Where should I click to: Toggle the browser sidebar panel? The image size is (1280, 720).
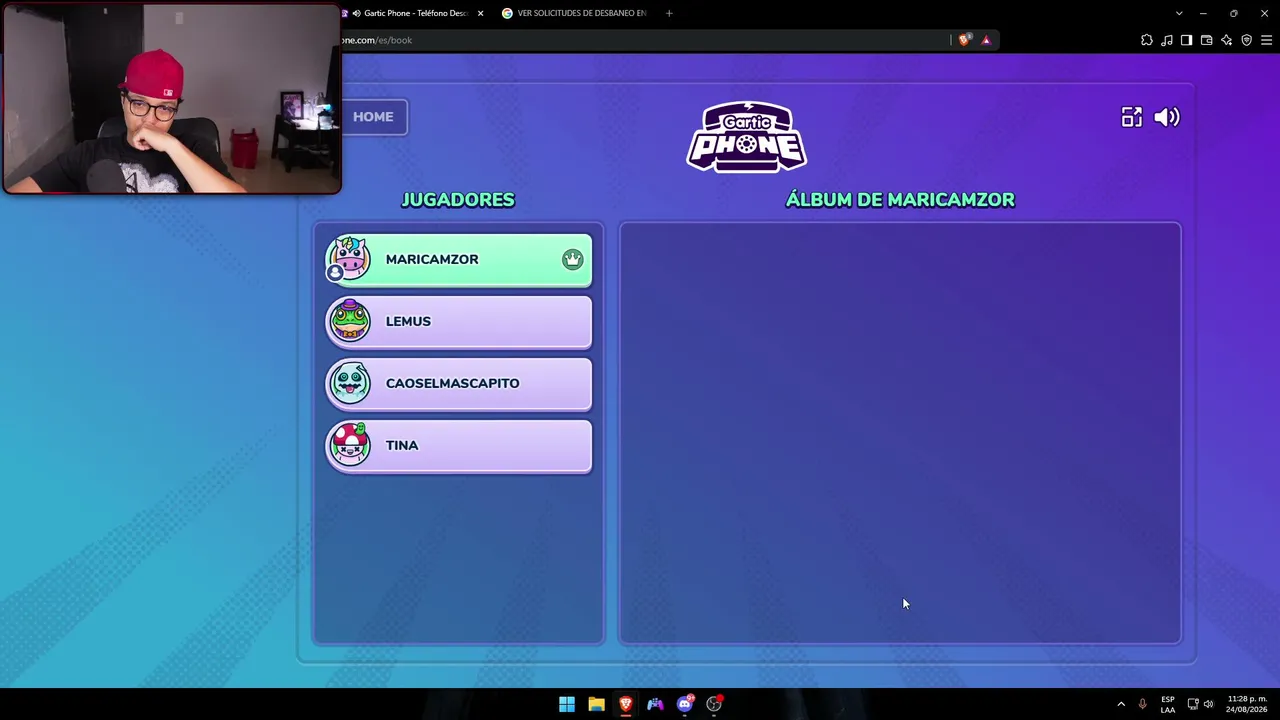coord(1186,40)
